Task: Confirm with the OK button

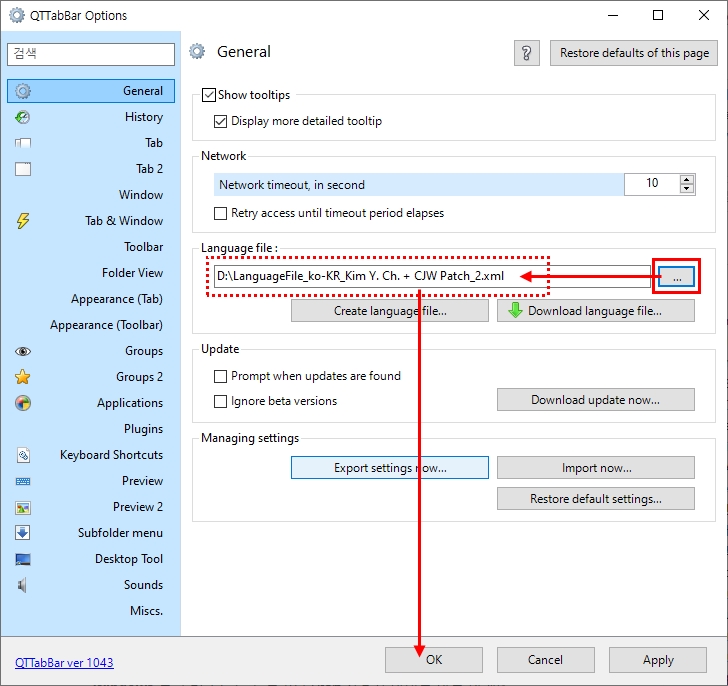Action: [434, 660]
